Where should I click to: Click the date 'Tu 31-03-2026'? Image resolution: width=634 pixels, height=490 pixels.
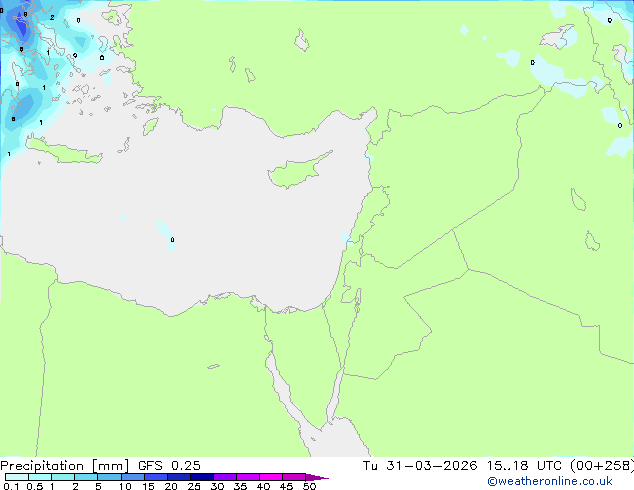[420, 466]
